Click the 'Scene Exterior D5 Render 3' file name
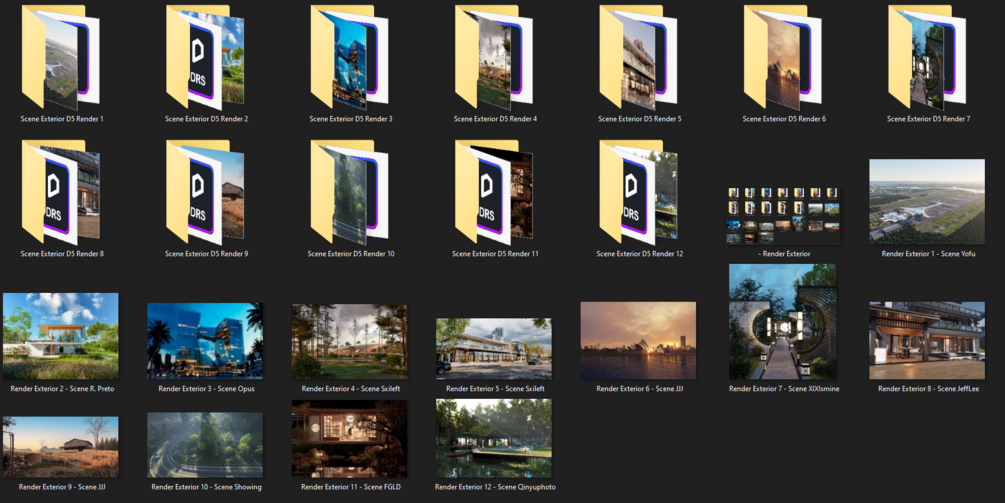This screenshot has height=503, width=1005. click(351, 119)
